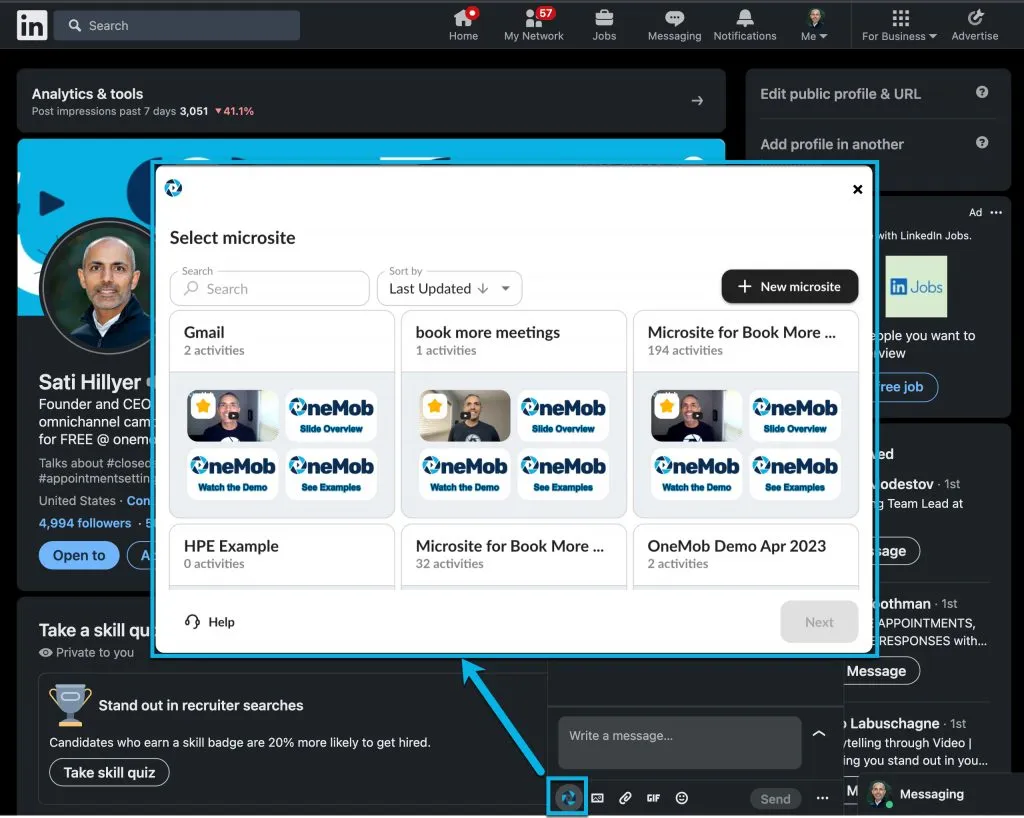Click the Labuschagne profile name
Viewport: 1024px width, 818px height.
[893, 723]
